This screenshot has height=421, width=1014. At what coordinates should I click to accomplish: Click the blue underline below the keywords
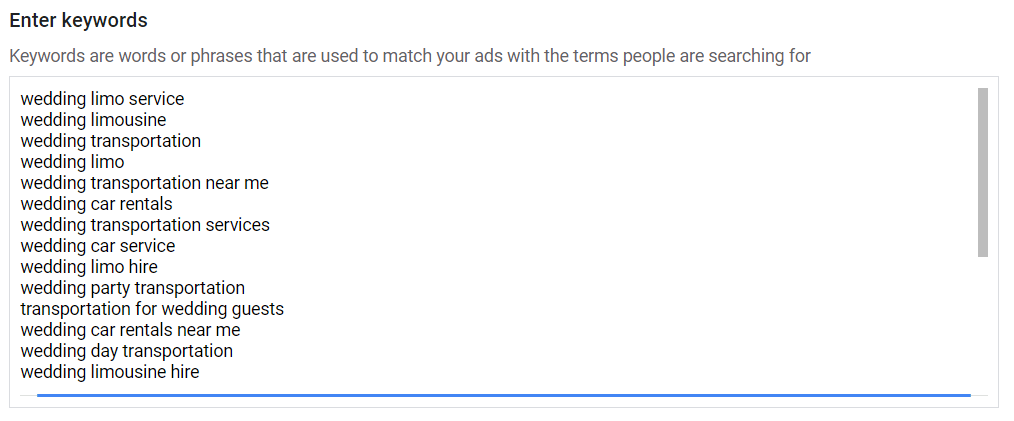point(503,396)
